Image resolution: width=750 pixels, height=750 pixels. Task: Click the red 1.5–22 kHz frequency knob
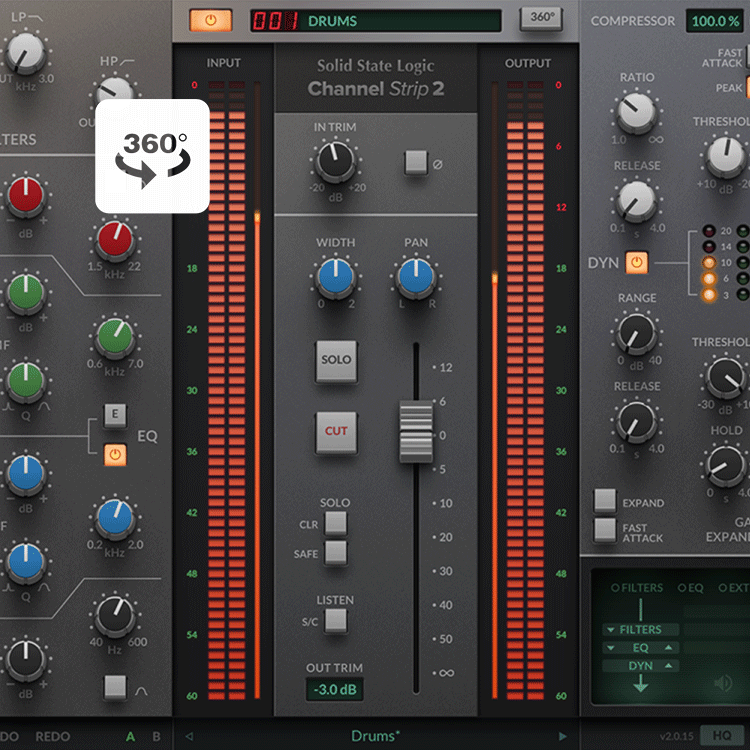115,239
